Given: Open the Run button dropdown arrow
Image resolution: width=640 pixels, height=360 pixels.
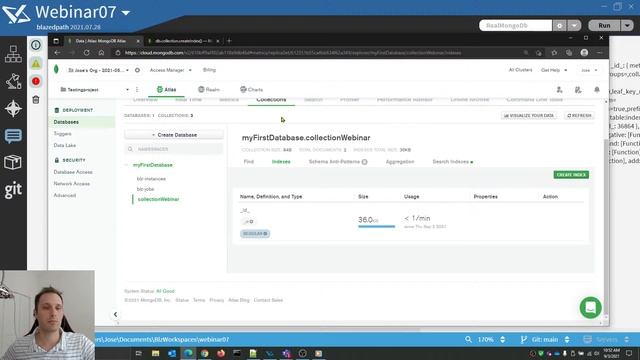Looking at the screenshot, I should click(627, 25).
